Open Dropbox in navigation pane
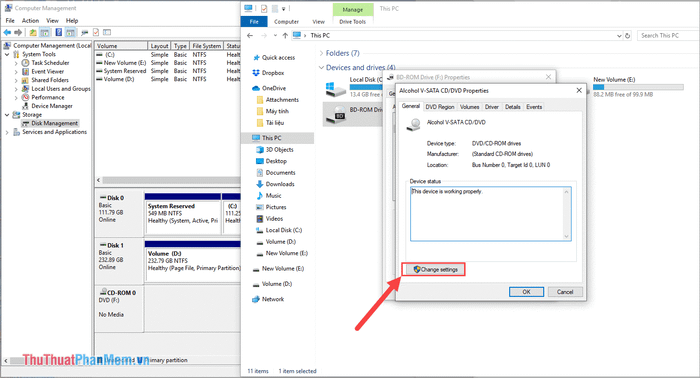700x378 pixels. click(x=273, y=73)
